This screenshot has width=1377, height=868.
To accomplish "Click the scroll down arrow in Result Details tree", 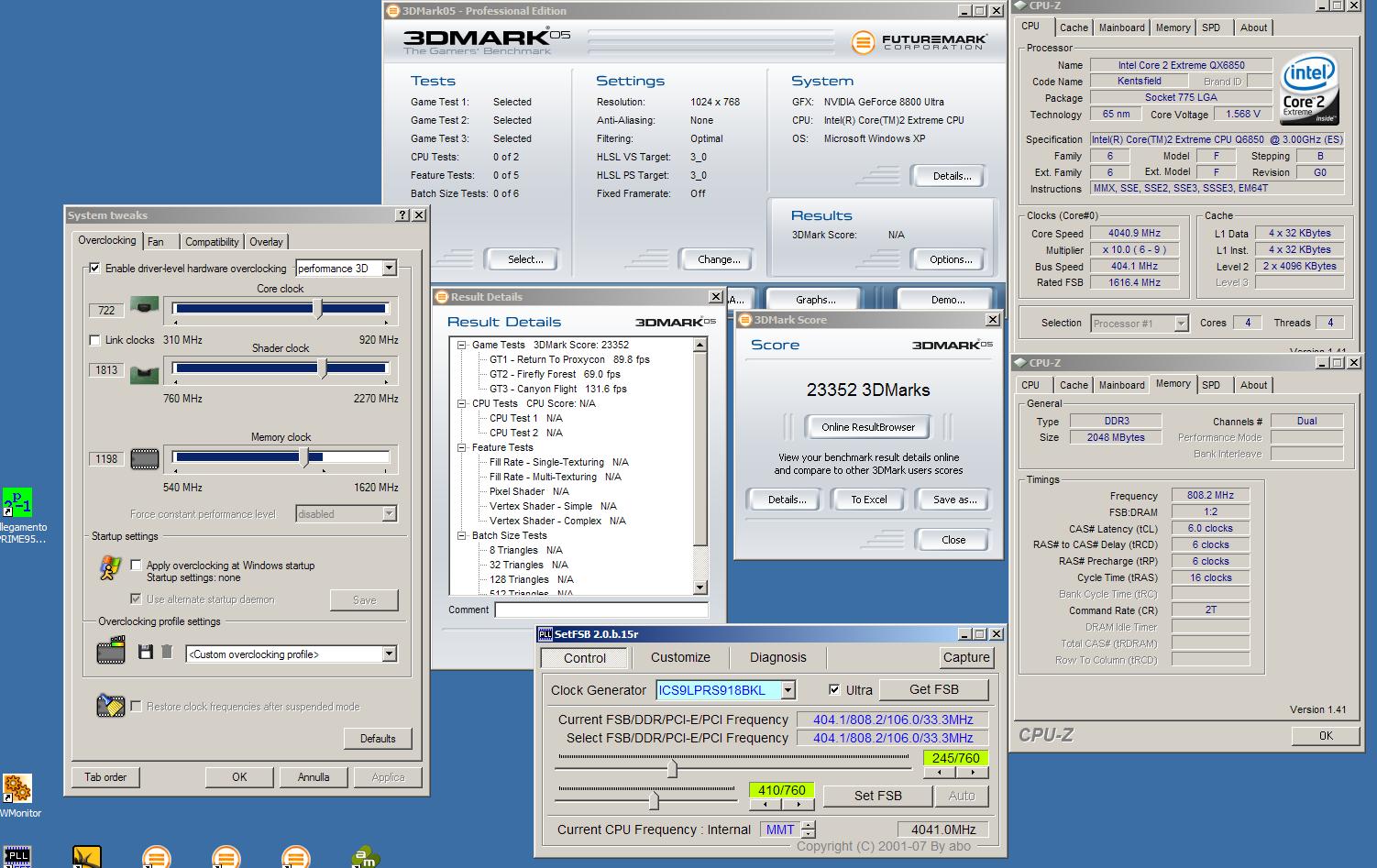I will (700, 588).
